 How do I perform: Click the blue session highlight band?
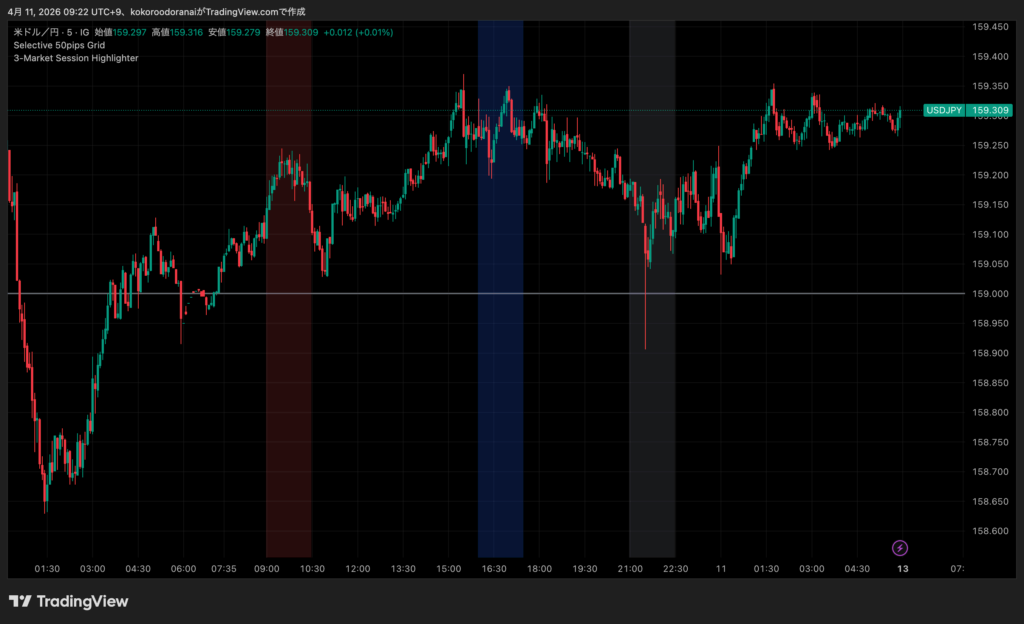[x=500, y=400]
